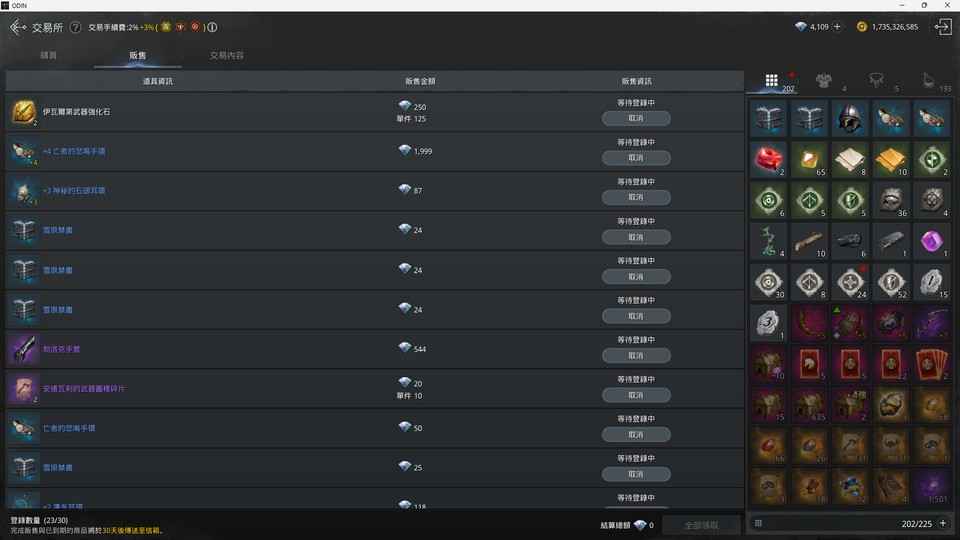Select the red gem item with count 2

(x=769, y=158)
